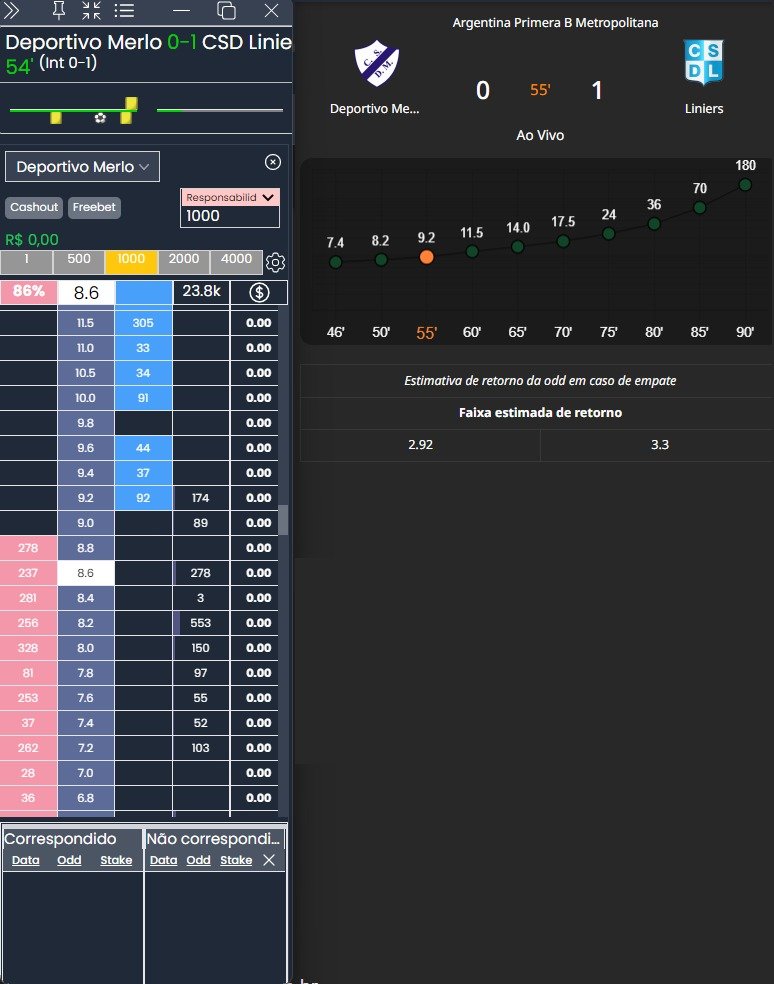The height and width of the screenshot is (984, 774).
Task: Click the soccer ball goal marker on timeline
Action: (x=100, y=117)
